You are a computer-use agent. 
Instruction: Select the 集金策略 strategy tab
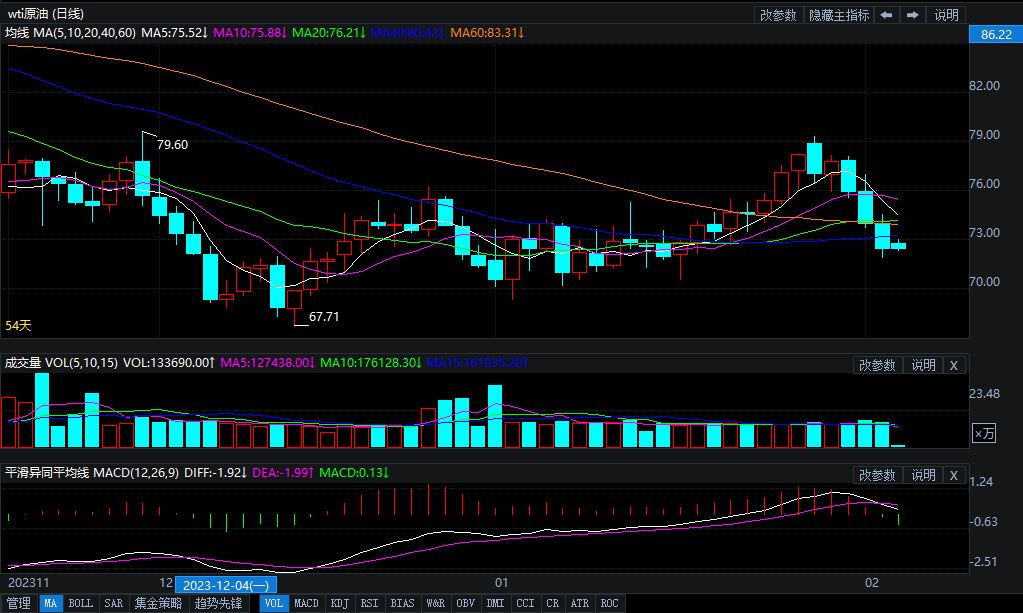point(158,603)
